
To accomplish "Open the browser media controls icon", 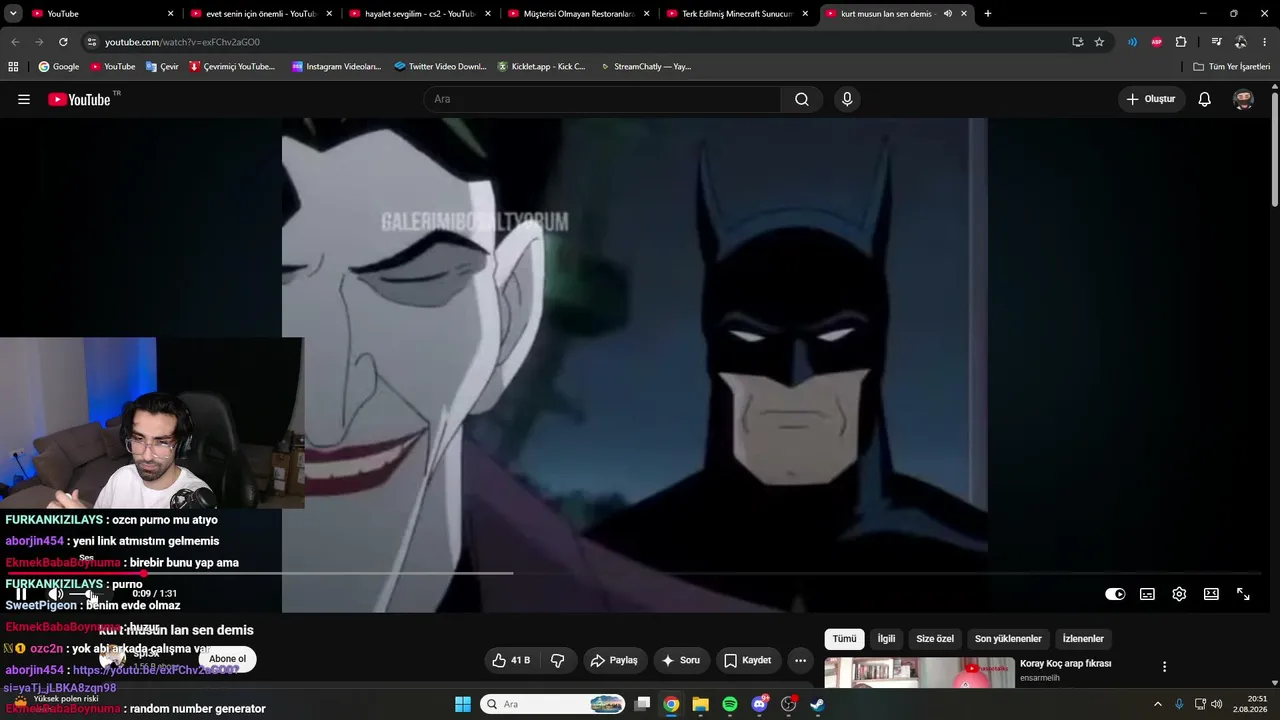I will pyautogui.click(x=1216, y=42).
